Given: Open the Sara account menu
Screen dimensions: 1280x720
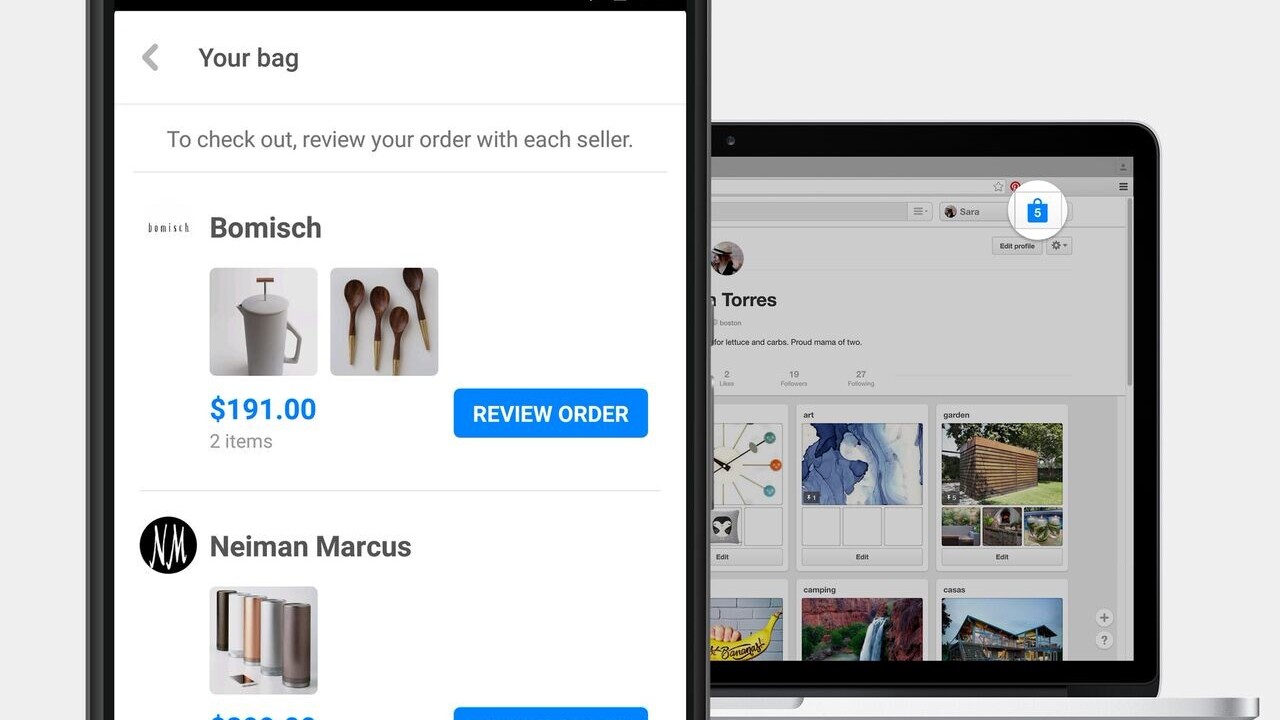Looking at the screenshot, I should 964,212.
